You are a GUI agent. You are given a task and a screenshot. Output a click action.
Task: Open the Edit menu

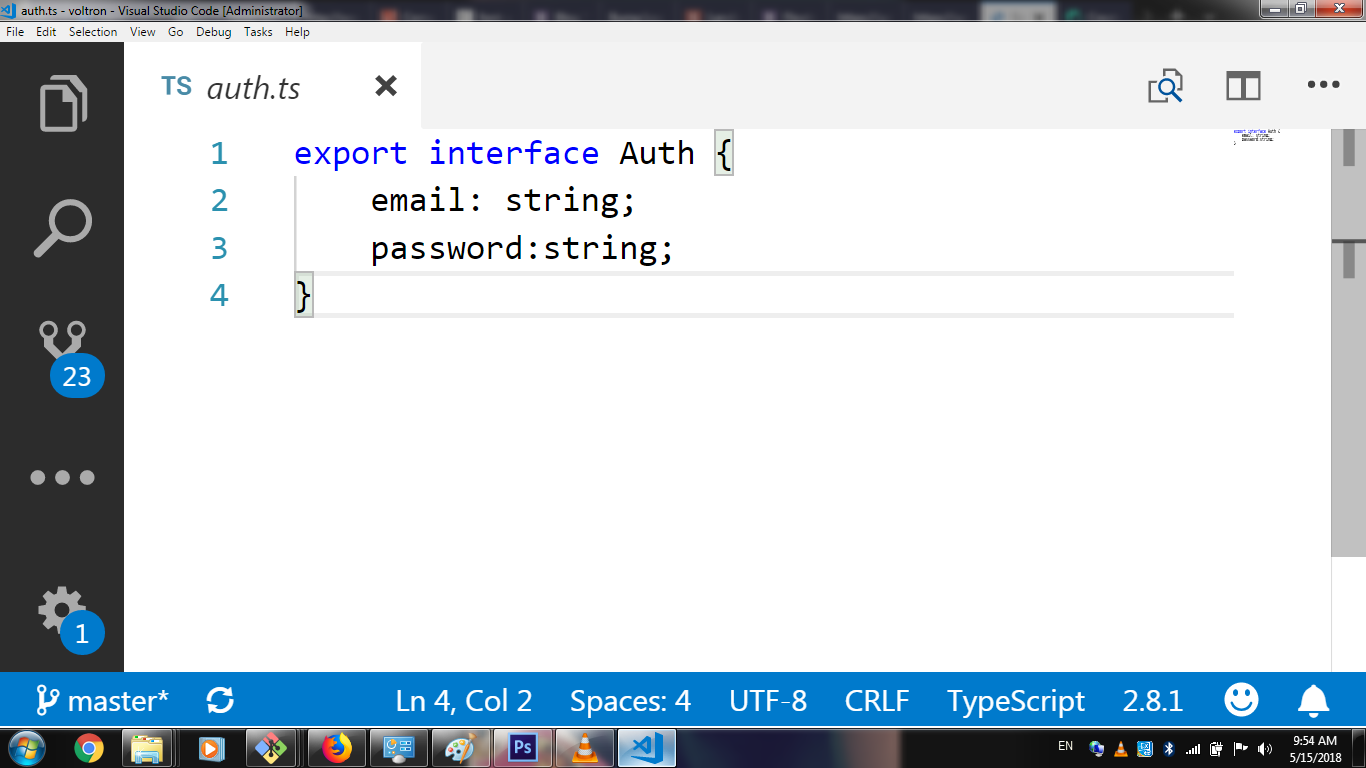(x=46, y=32)
